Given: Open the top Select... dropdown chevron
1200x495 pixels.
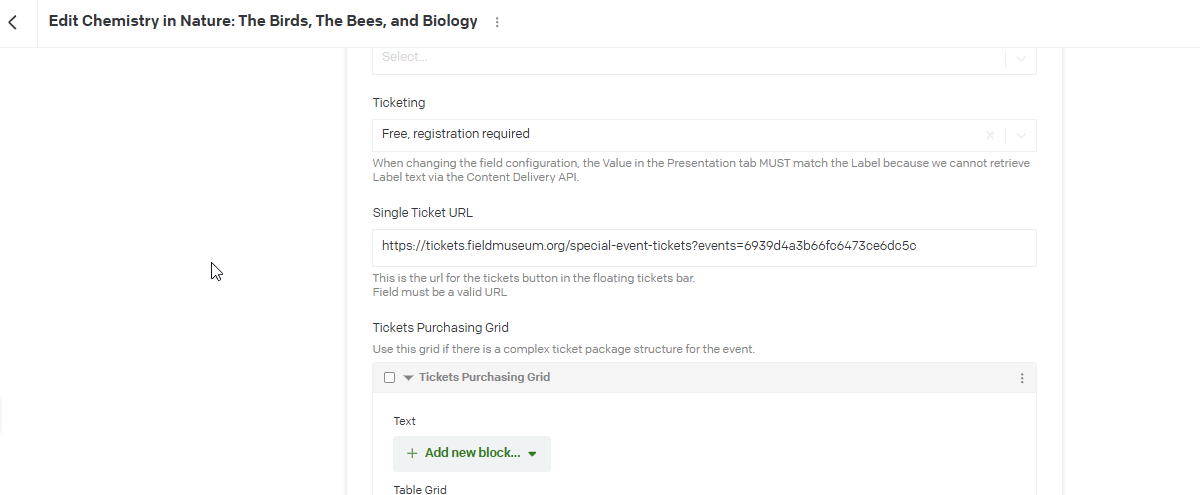Looking at the screenshot, I should (x=1021, y=58).
